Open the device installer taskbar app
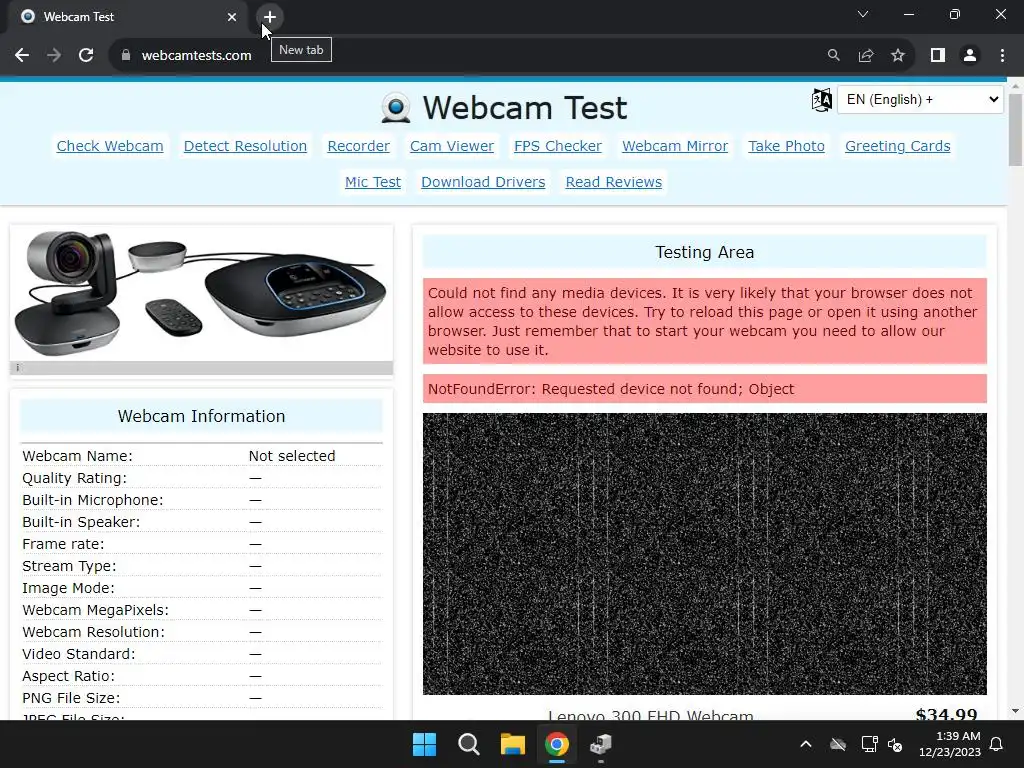 tap(601, 744)
